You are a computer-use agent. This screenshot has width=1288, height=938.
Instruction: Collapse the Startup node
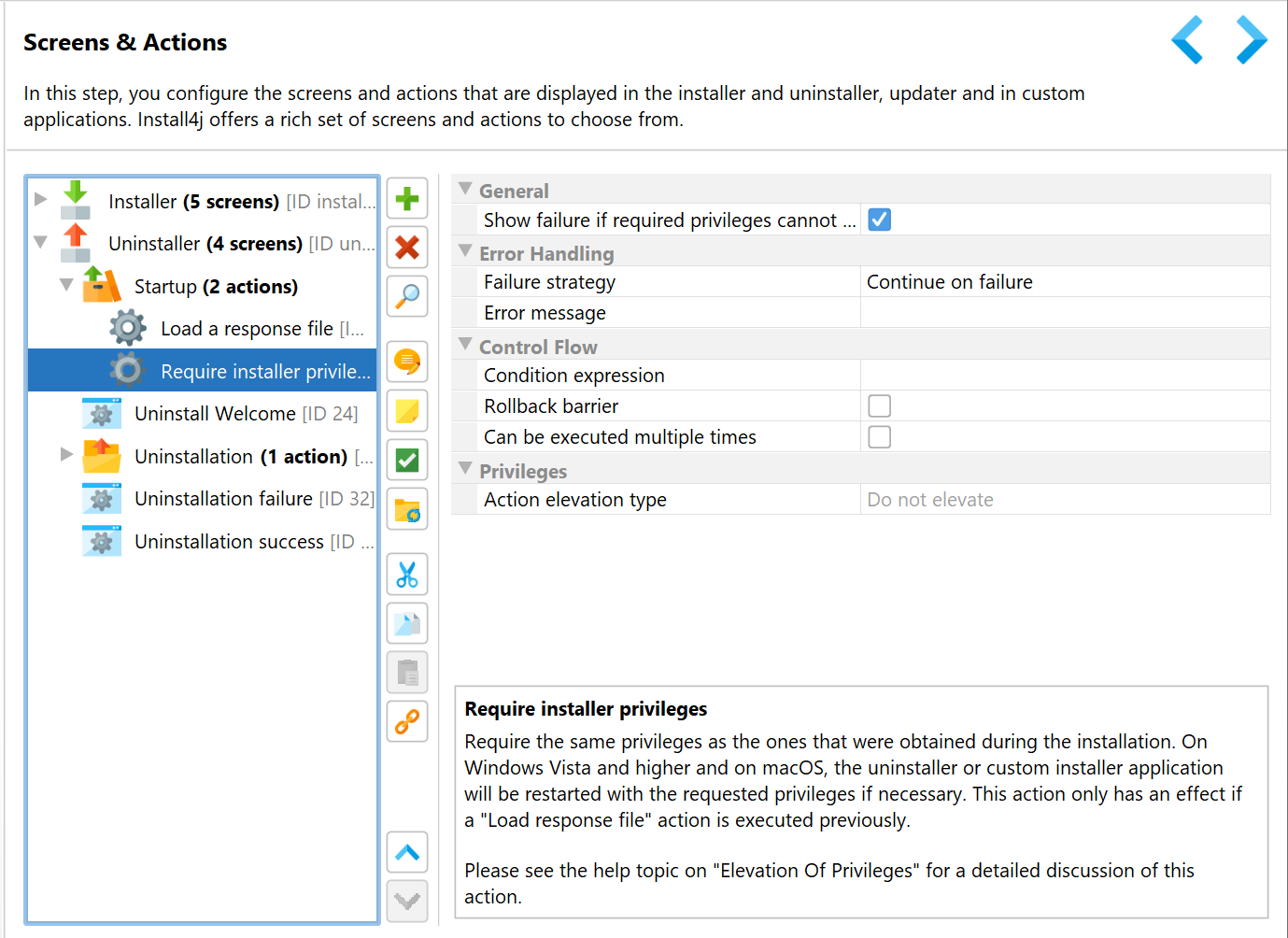[x=66, y=284]
